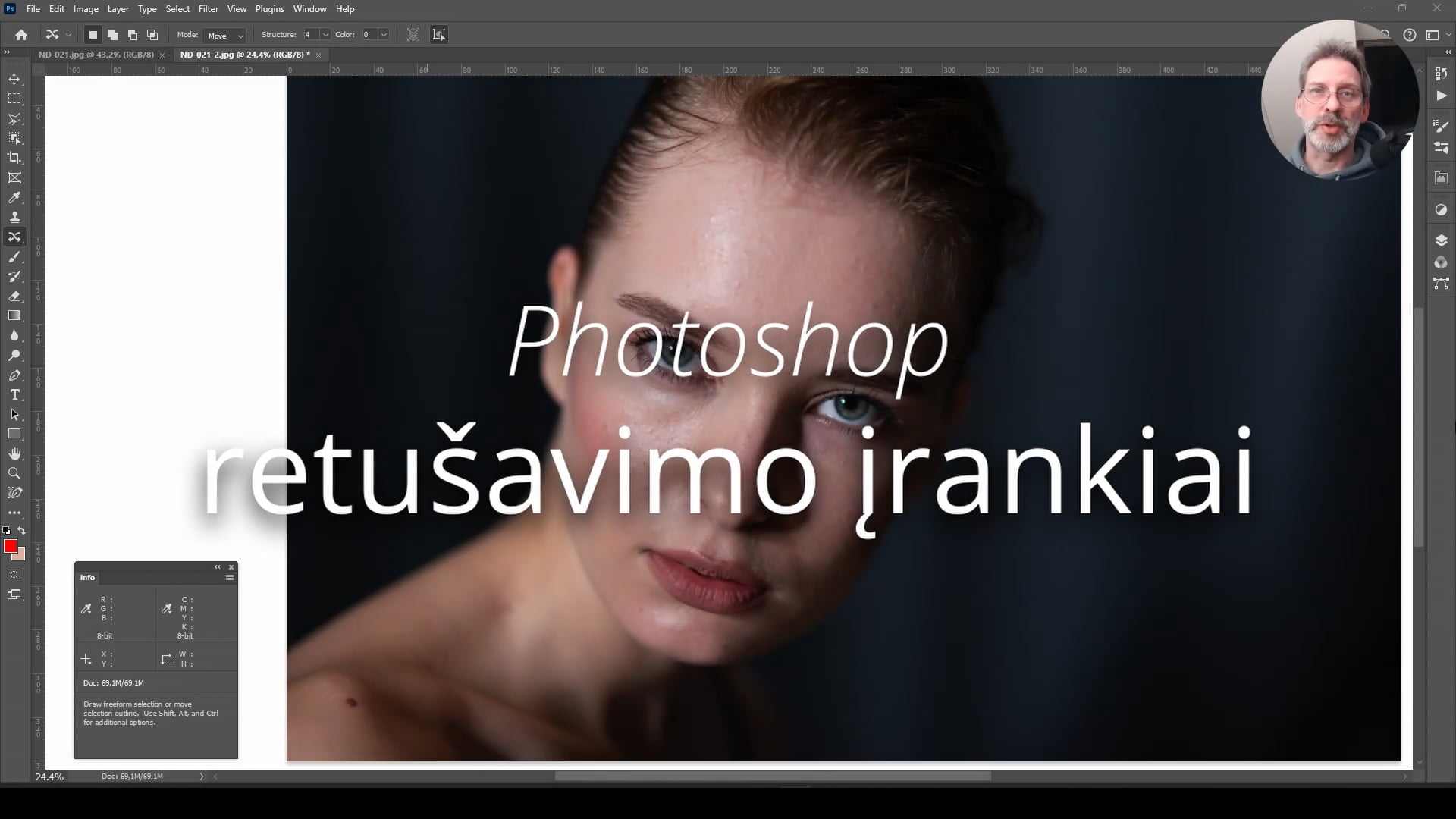
Task: Select the Eyedropper tool
Action: (x=14, y=197)
